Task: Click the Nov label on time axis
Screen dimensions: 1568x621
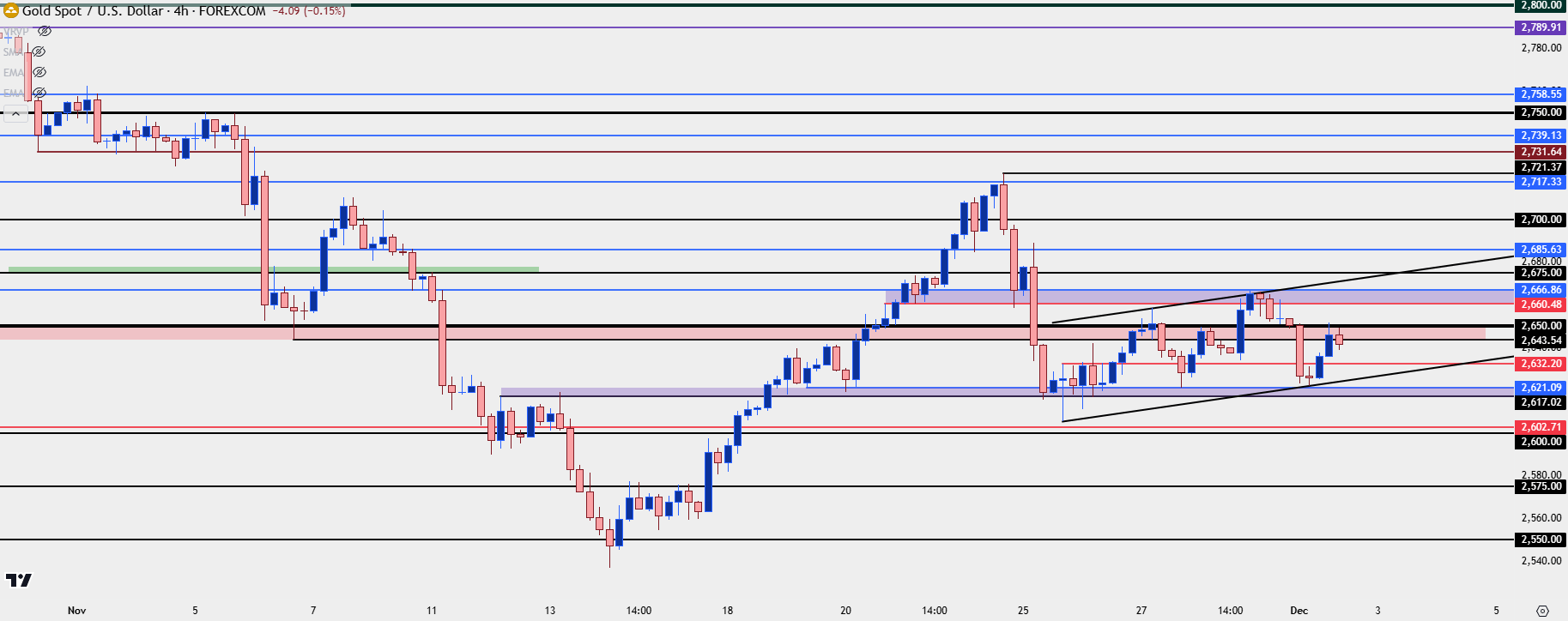Action: 76,611
